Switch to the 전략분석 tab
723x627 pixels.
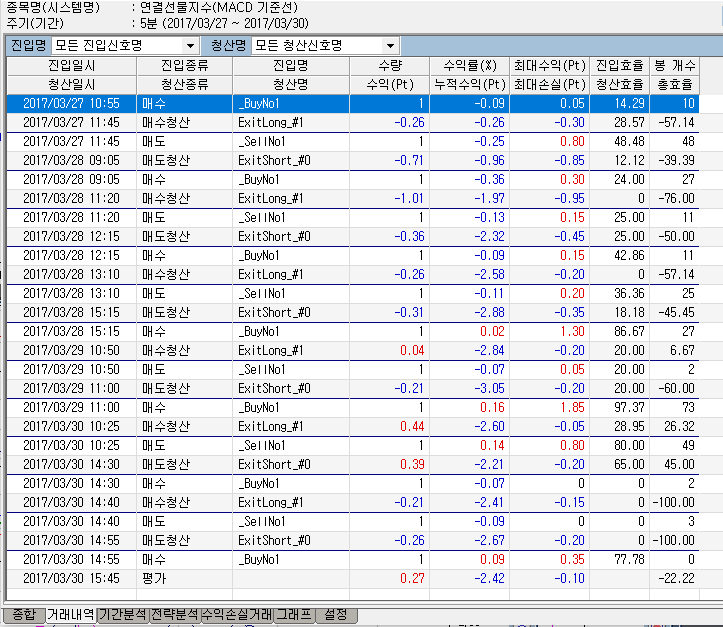point(175,615)
